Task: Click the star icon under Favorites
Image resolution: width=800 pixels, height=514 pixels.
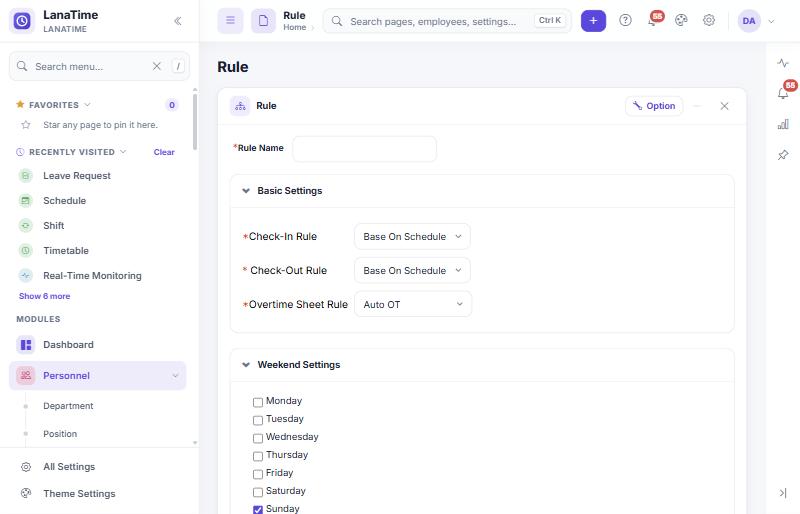Action: (x=26, y=125)
